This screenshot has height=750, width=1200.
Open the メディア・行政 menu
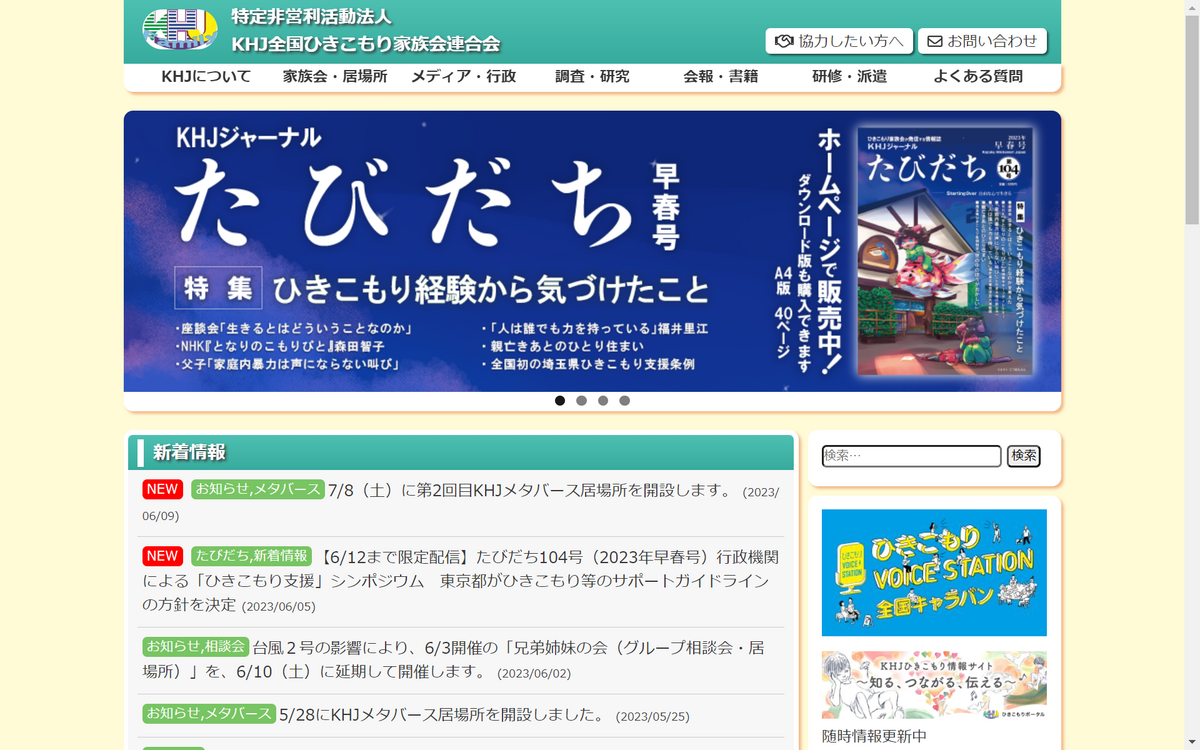[x=463, y=76]
